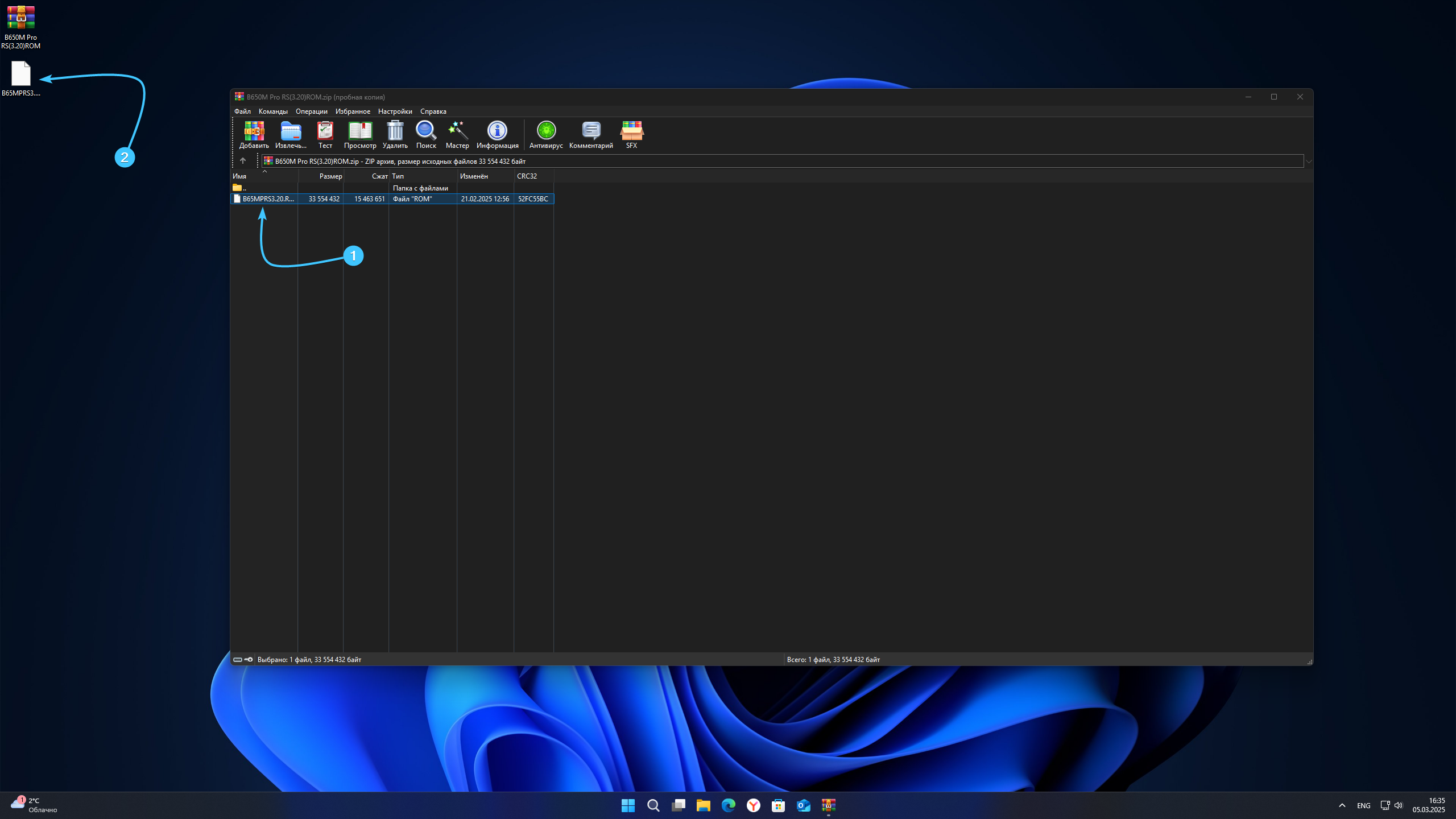
Task: Click the SFX archive tool icon
Action: coord(631,135)
